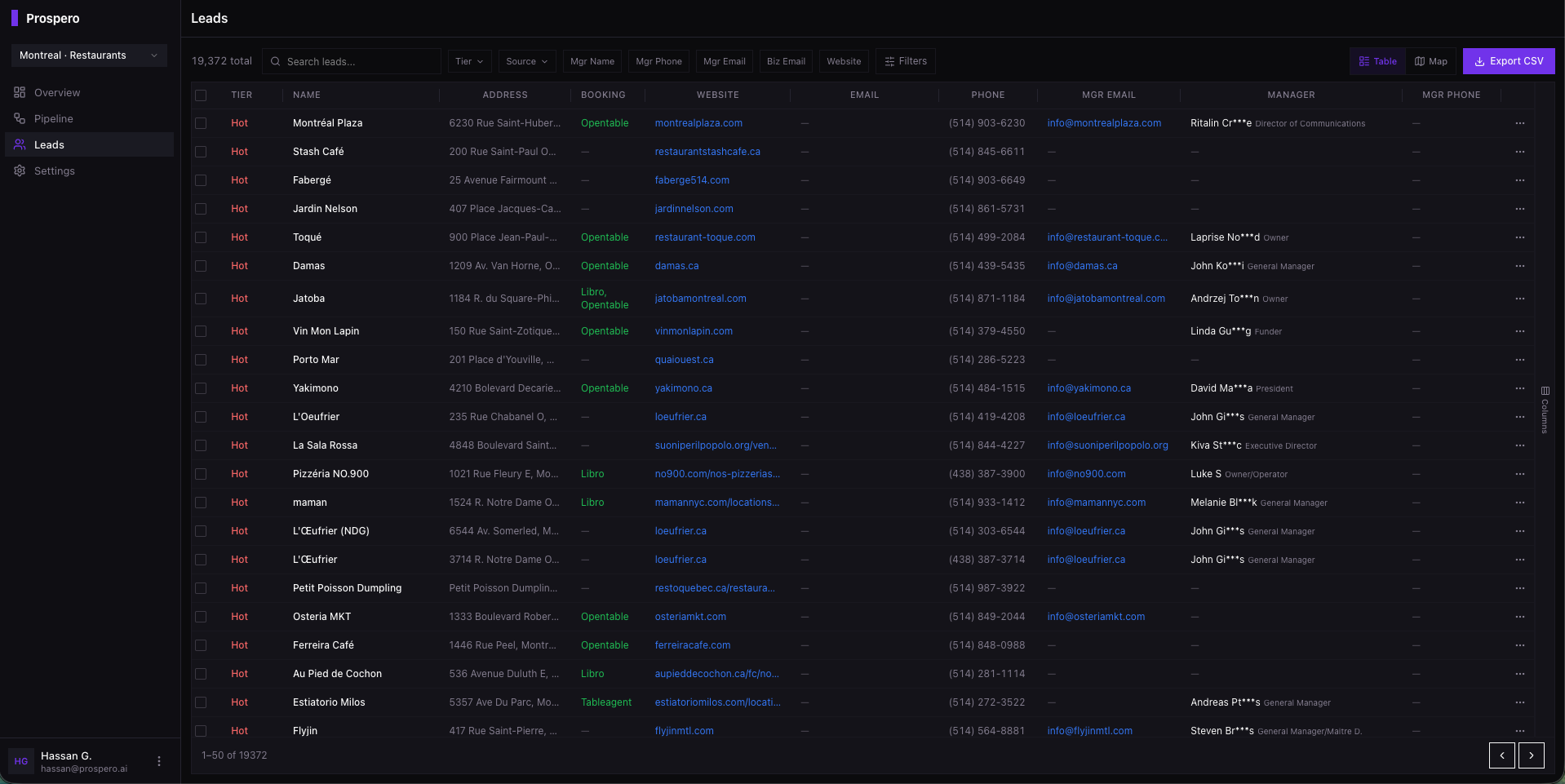
Task: Open row actions for Jatoba
Action: [1520, 299]
